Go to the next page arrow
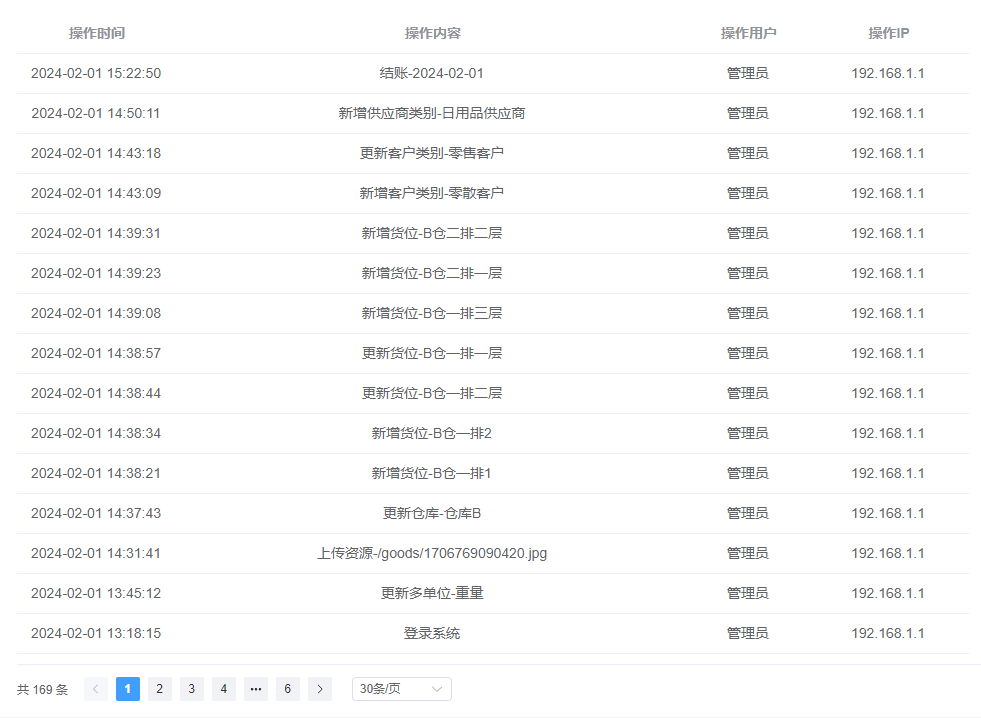Image resolution: width=981 pixels, height=718 pixels. coord(320,689)
